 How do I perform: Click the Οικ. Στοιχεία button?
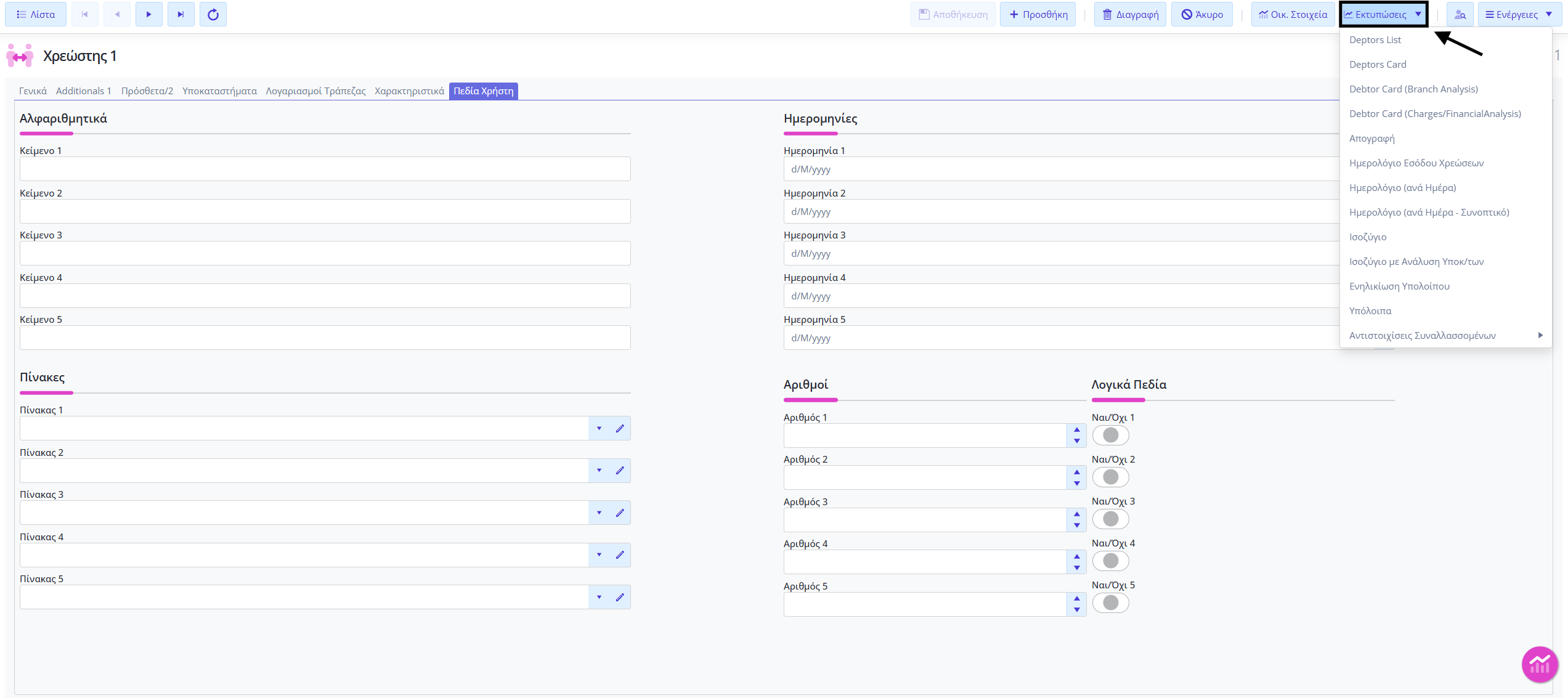(1293, 14)
